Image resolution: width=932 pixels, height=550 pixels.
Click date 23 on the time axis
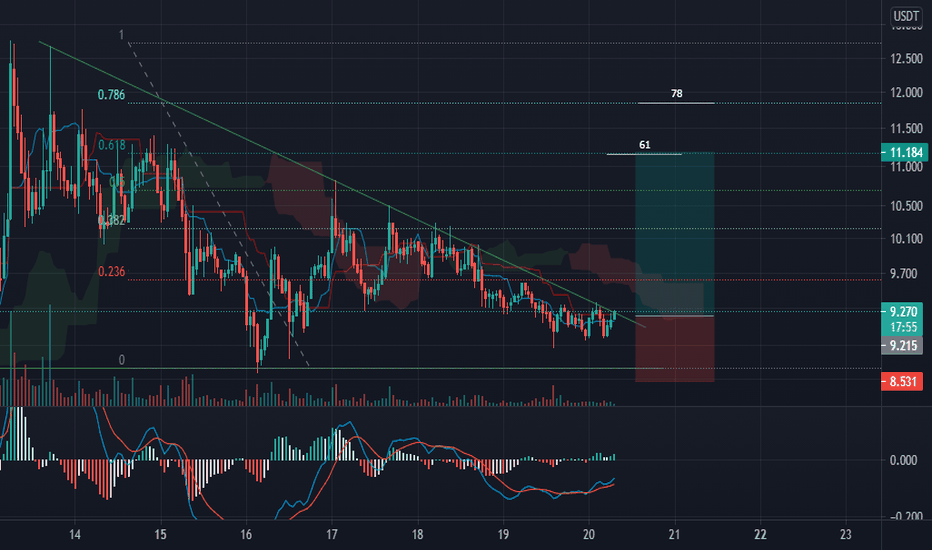846,535
